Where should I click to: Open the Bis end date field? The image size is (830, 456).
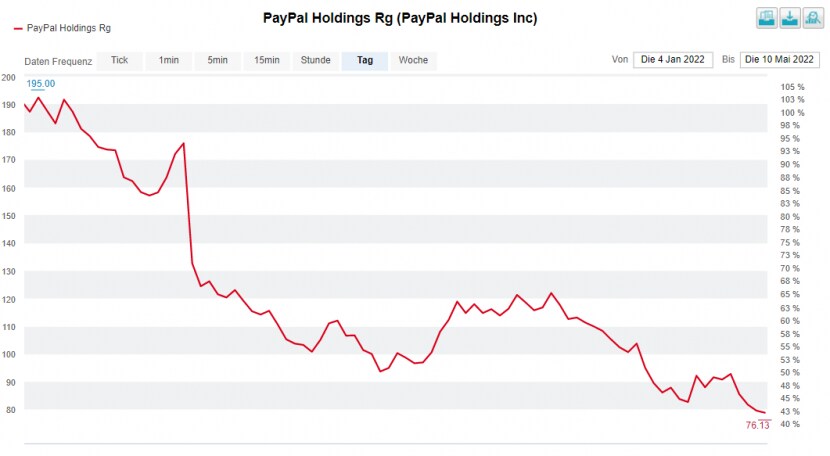[780, 59]
